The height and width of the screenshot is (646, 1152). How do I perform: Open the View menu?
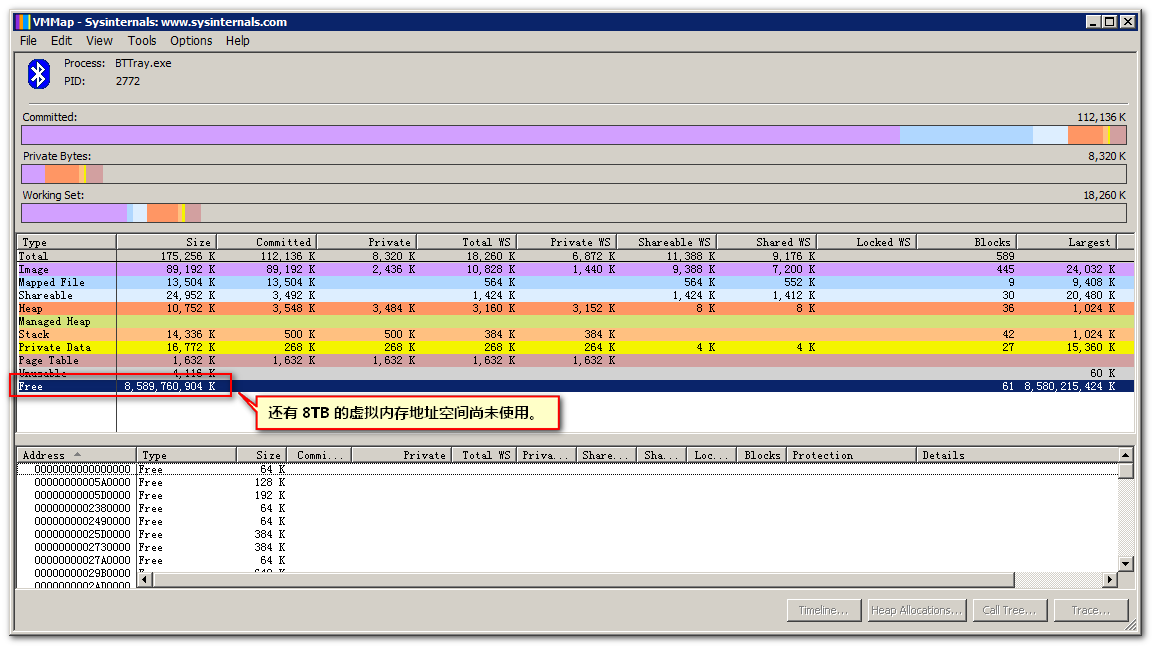pos(99,41)
